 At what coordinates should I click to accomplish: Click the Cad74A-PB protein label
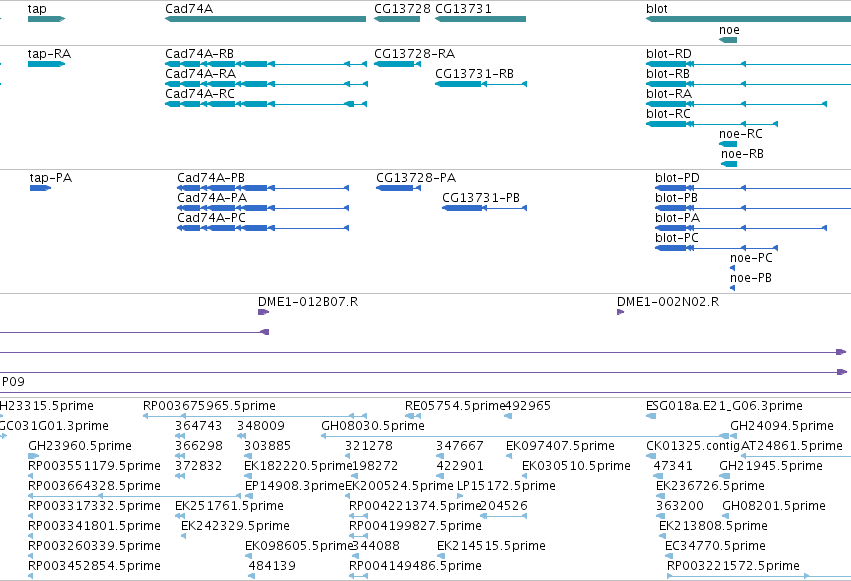(x=211, y=178)
